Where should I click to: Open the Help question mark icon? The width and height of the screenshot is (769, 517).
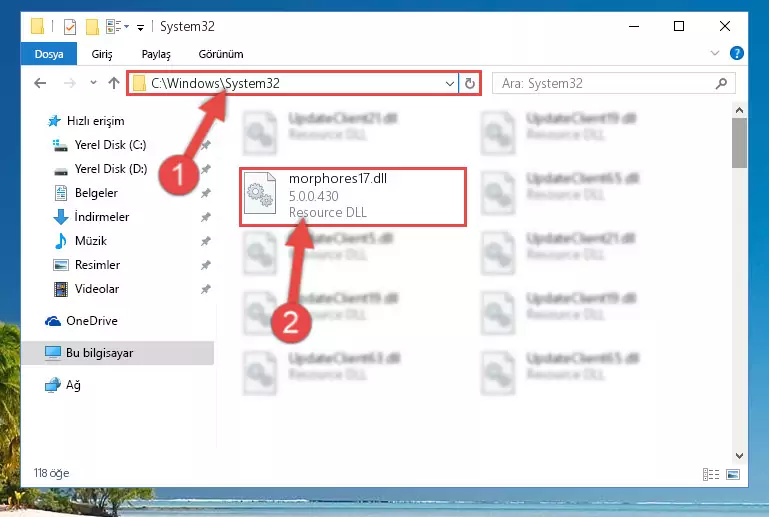[x=737, y=53]
